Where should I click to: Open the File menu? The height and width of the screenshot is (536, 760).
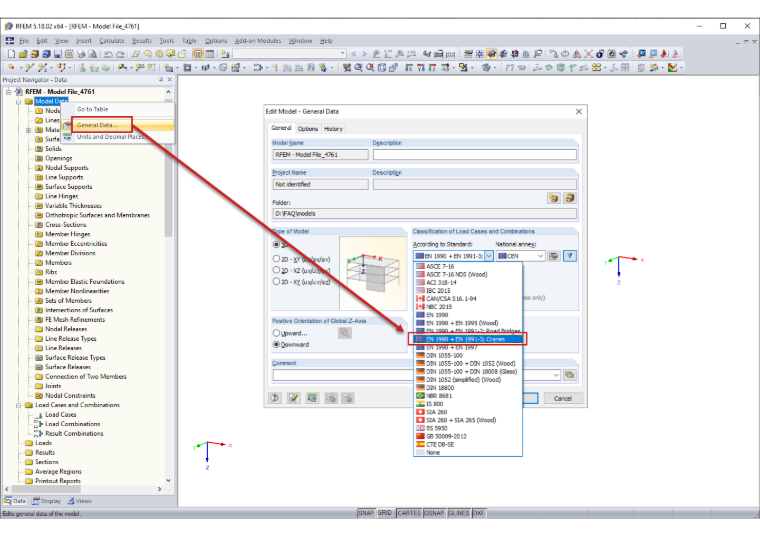(x=24, y=41)
